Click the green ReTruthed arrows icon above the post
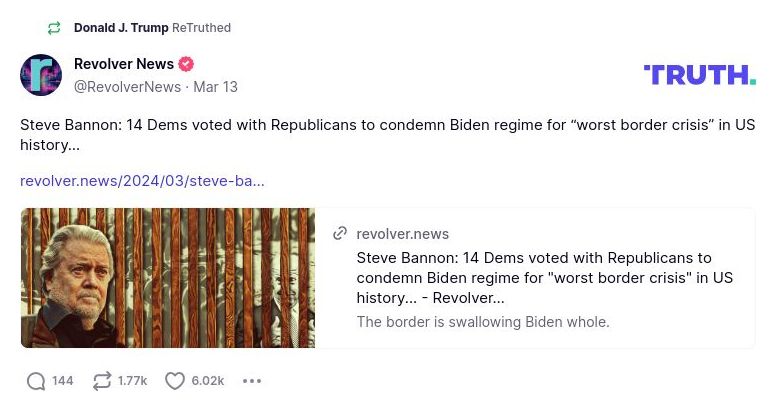777x411 pixels. coord(54,28)
